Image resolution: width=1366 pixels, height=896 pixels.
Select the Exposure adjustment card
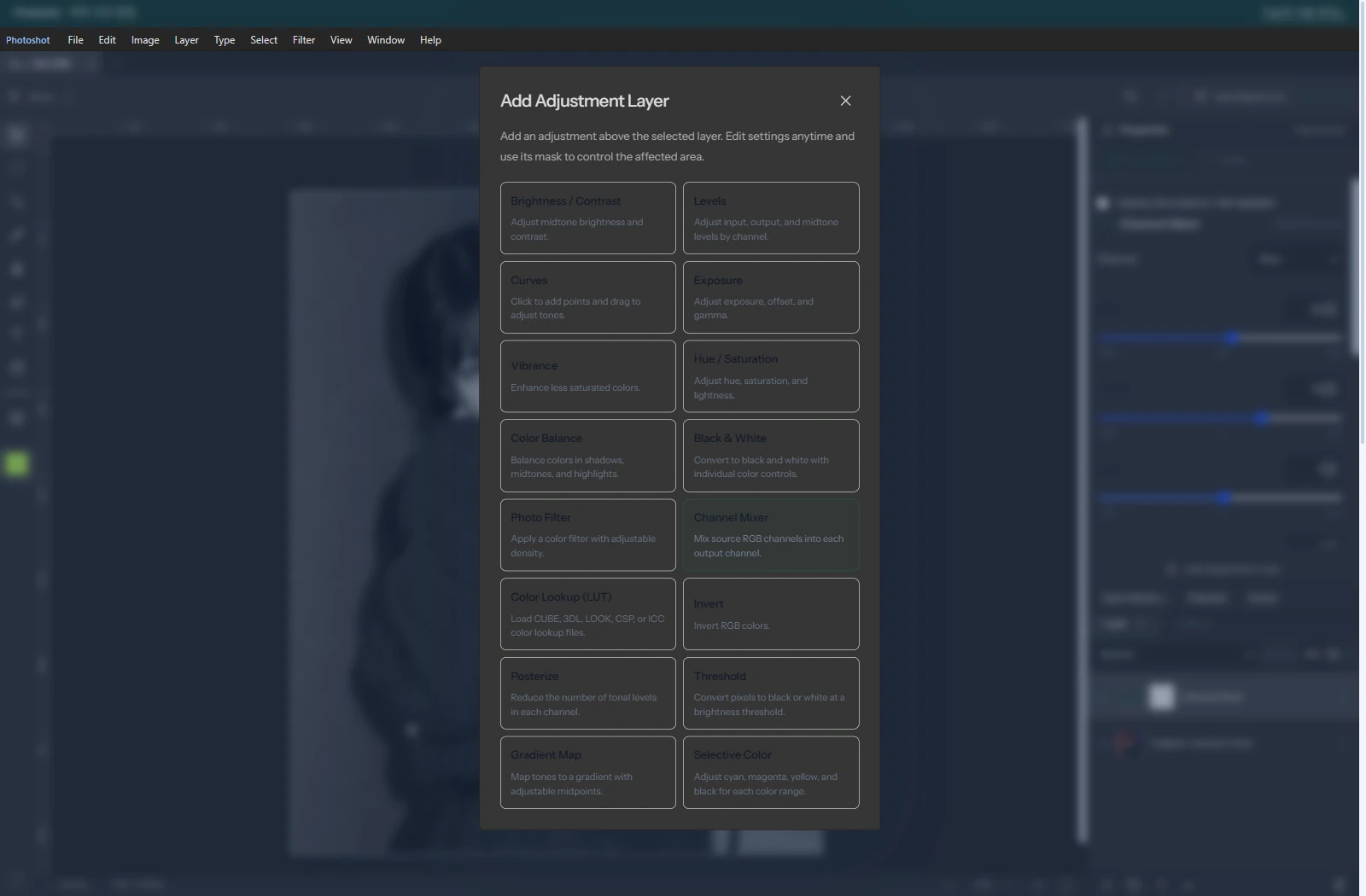click(771, 297)
